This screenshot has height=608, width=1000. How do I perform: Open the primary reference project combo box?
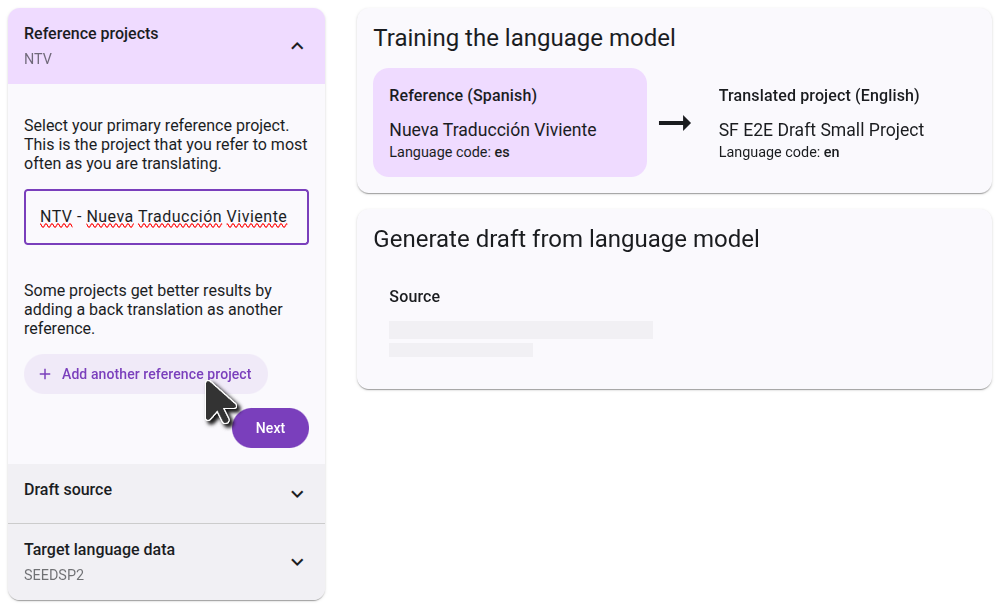pos(166,217)
